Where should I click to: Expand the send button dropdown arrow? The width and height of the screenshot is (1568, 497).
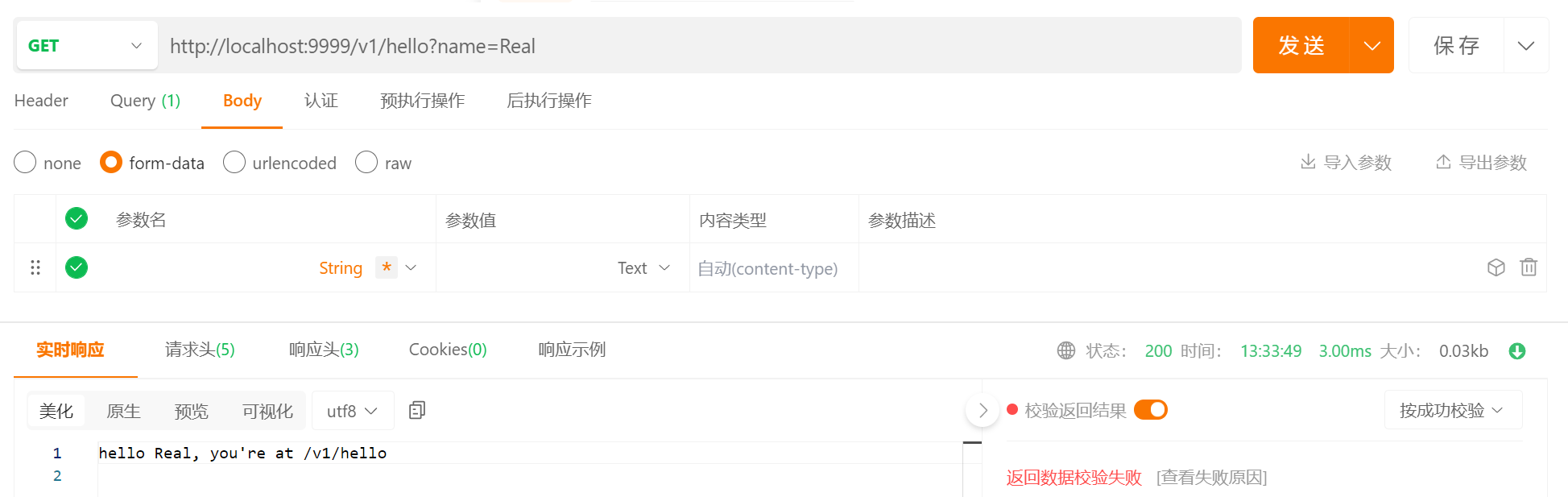[x=1371, y=46]
